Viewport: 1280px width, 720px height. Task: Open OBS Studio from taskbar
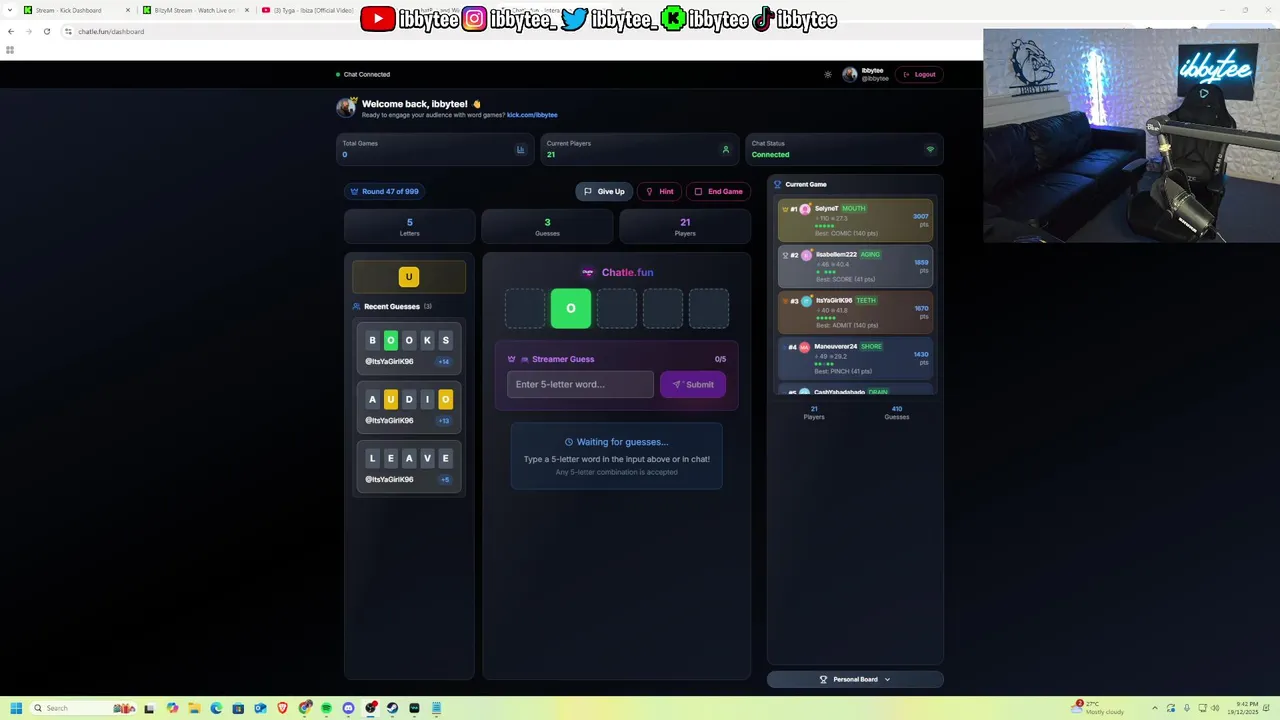point(370,708)
